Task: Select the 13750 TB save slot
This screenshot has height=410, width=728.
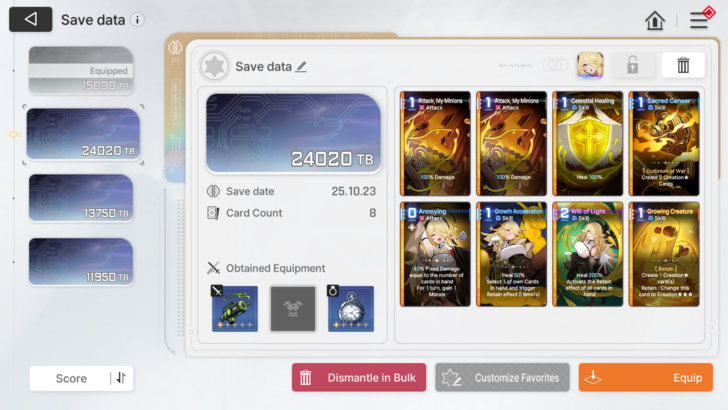Action: point(81,198)
